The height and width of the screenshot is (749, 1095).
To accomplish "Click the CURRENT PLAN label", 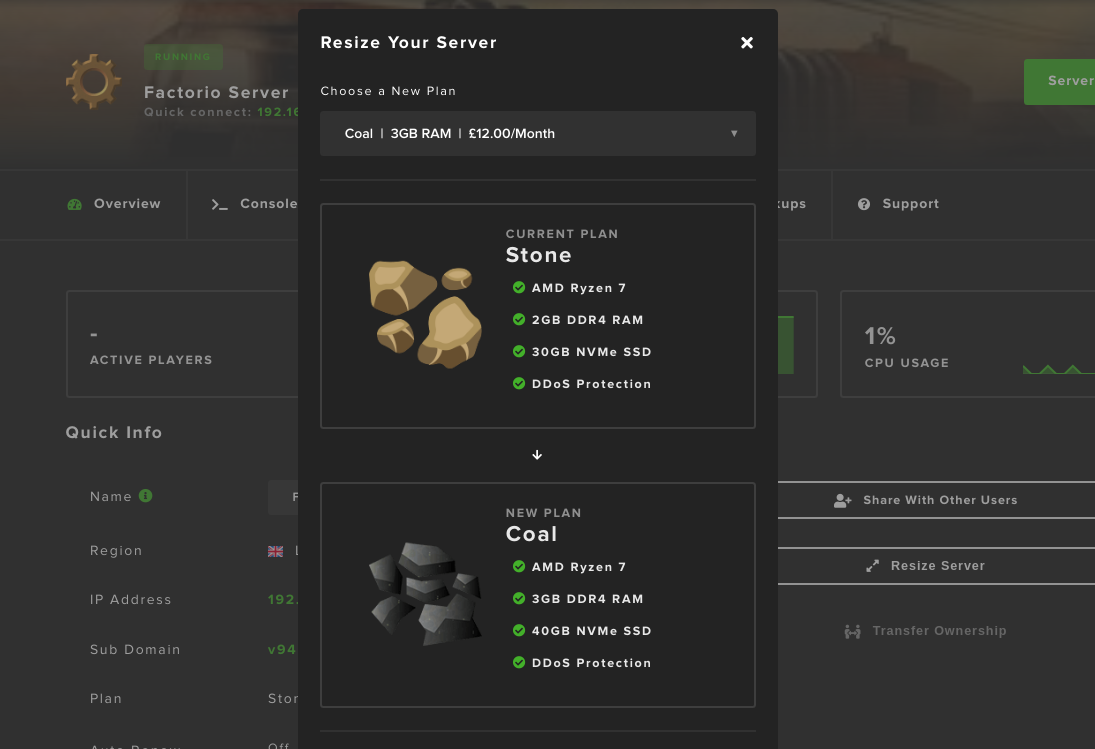I will tap(562, 234).
